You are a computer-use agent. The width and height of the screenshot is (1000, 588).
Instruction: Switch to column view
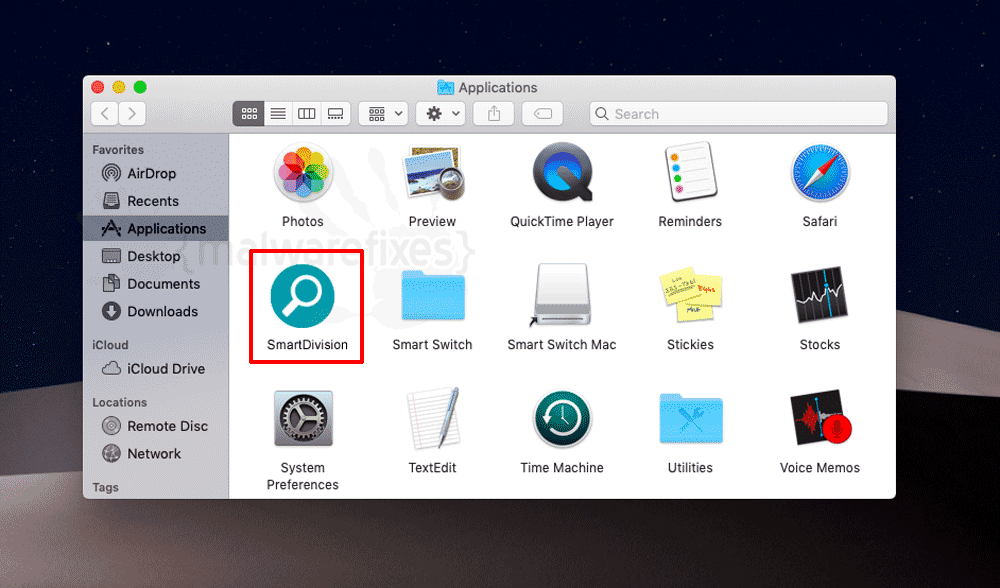pos(307,114)
